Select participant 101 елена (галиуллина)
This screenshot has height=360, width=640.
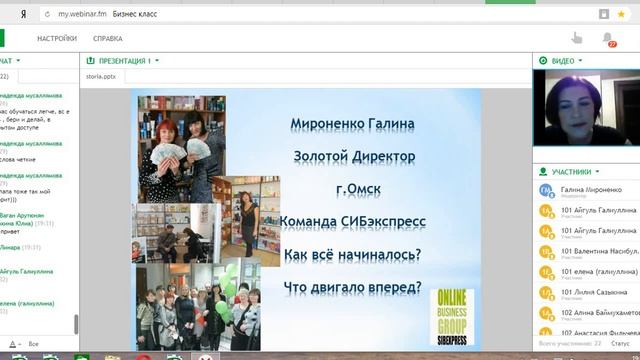599,272
